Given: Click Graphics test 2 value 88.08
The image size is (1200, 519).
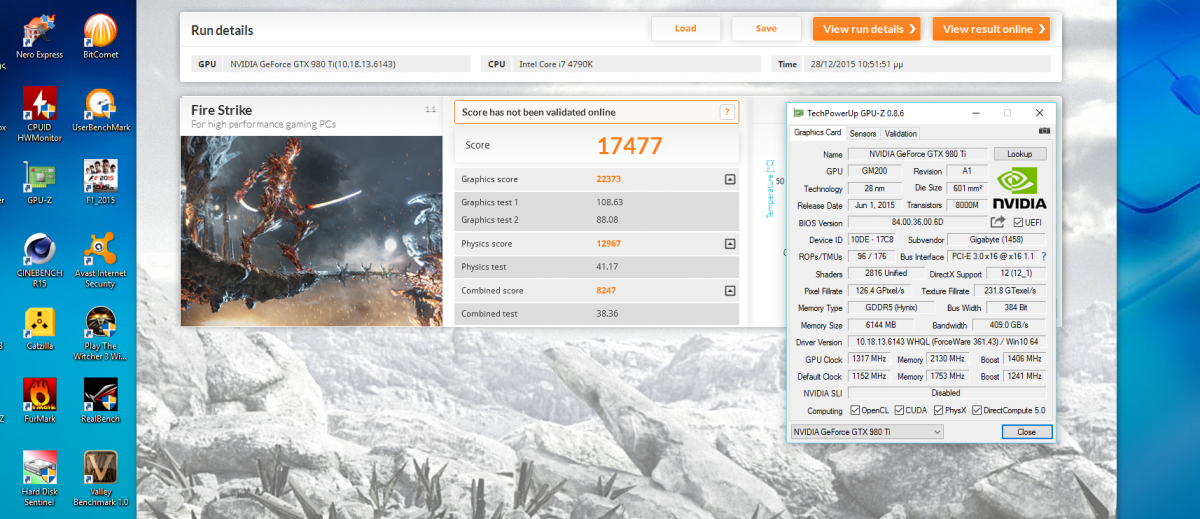Looking at the screenshot, I should 608,219.
